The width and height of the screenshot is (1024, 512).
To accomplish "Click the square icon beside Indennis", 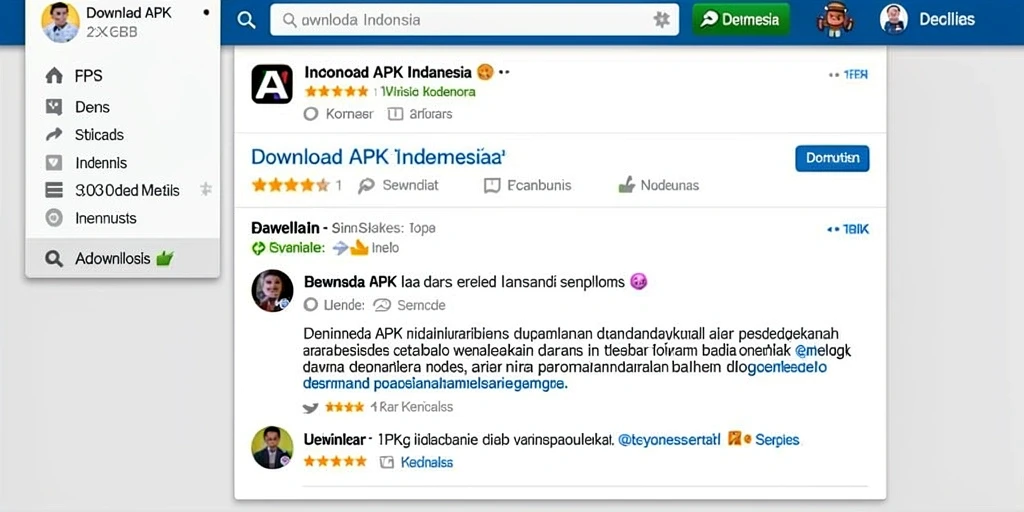I will point(54,163).
